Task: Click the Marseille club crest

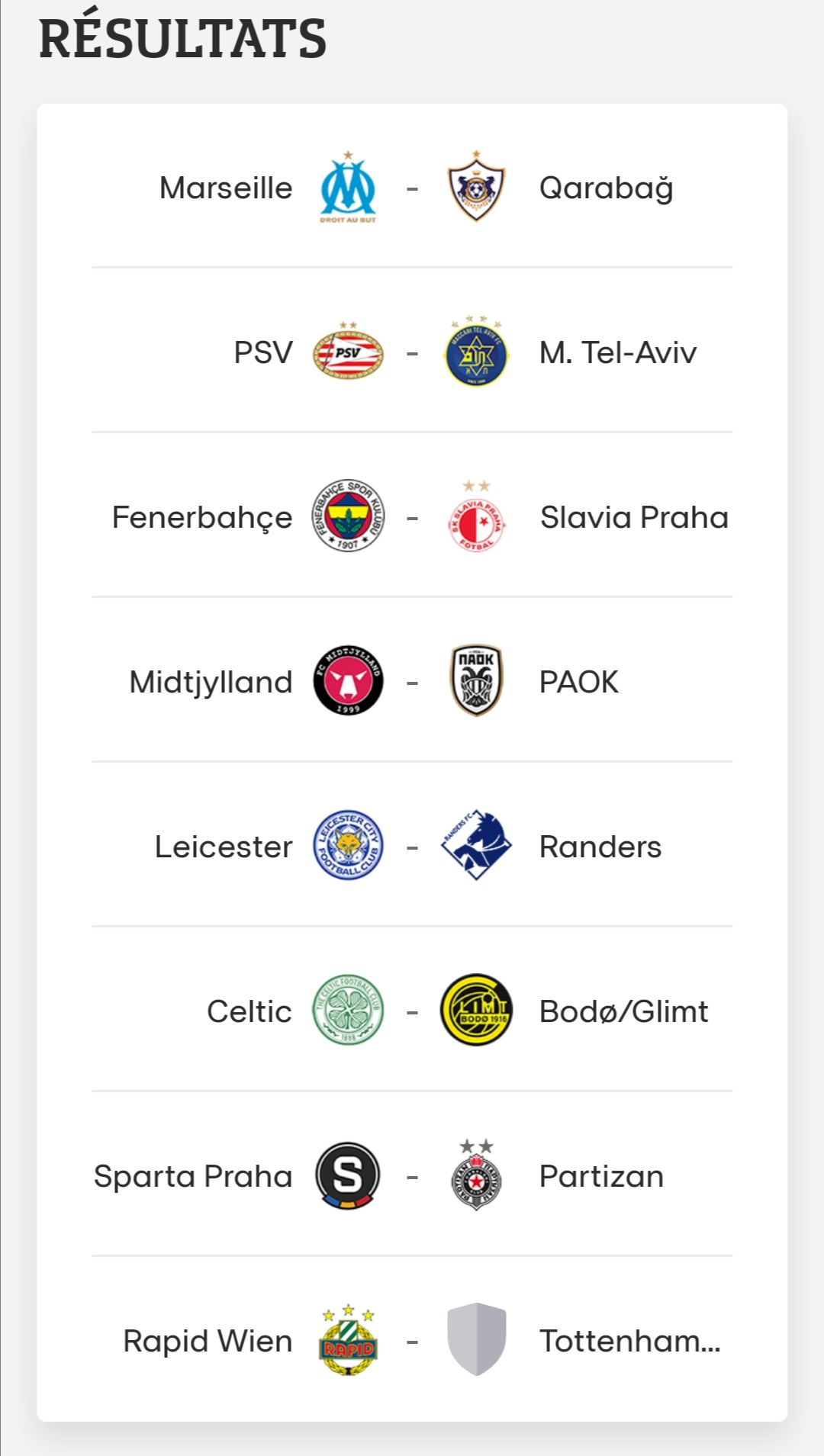Action: (348, 188)
